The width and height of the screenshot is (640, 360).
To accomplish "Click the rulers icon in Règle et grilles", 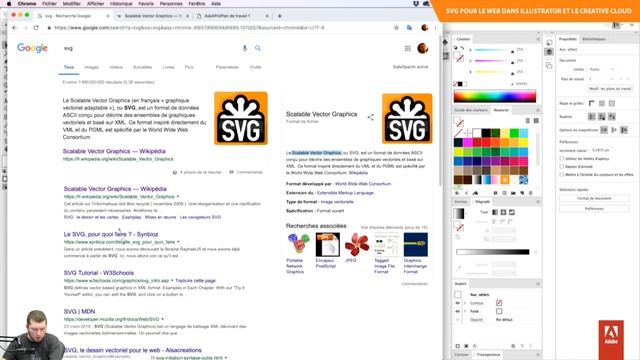I will [591, 103].
